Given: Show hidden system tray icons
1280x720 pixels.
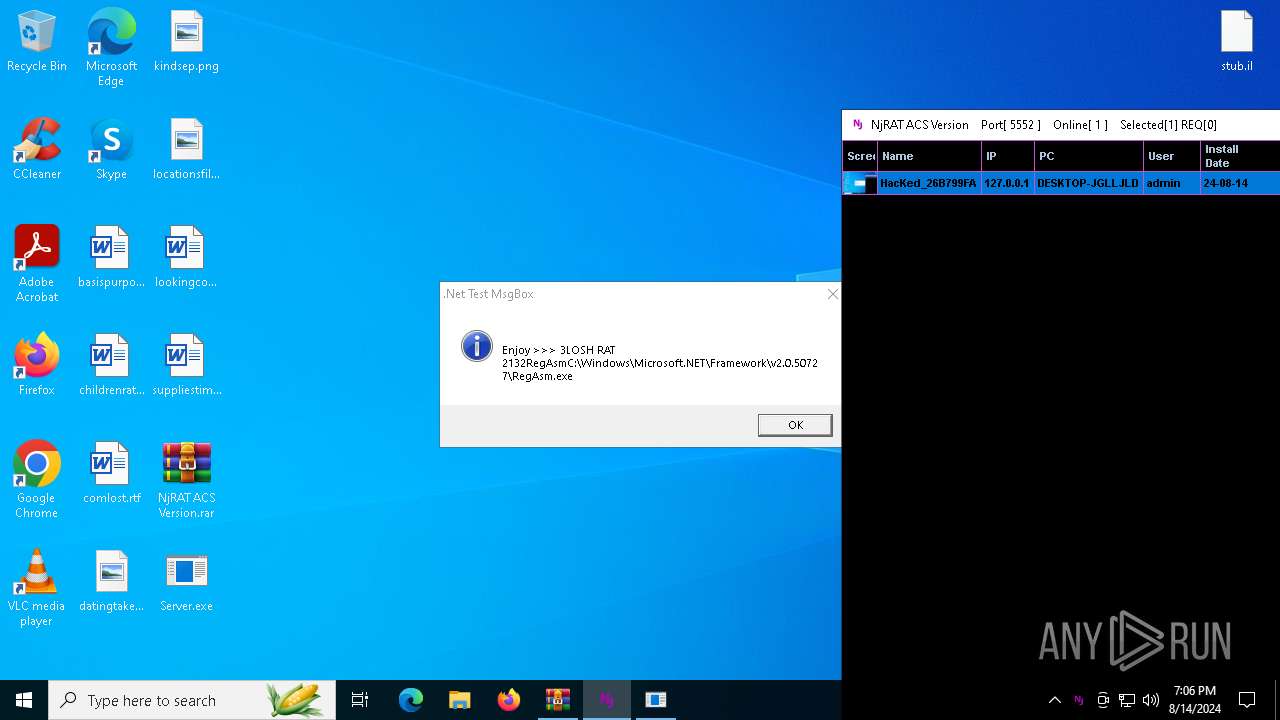Looking at the screenshot, I should pyautogui.click(x=1054, y=700).
